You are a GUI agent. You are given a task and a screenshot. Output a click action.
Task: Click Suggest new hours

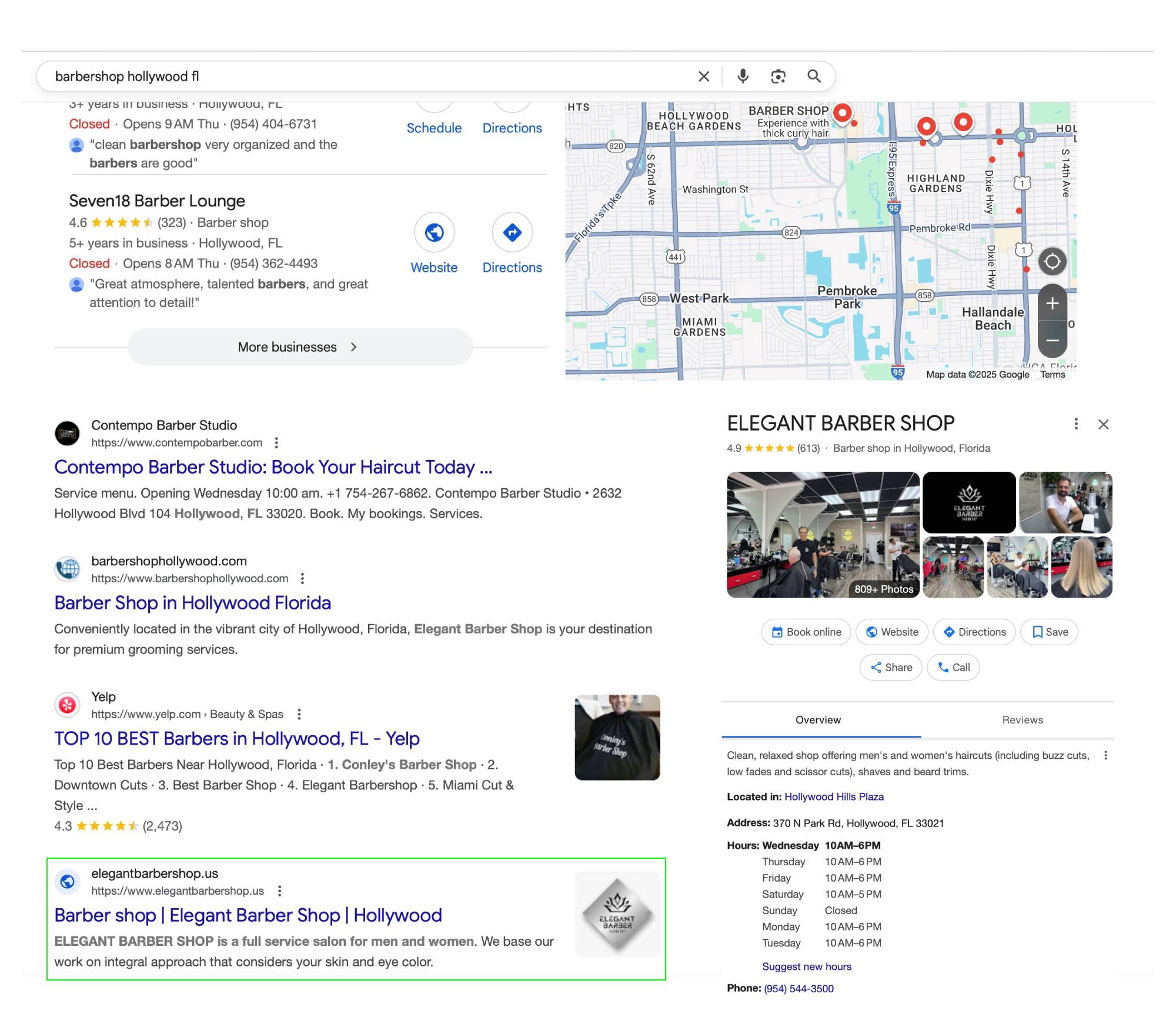806,966
